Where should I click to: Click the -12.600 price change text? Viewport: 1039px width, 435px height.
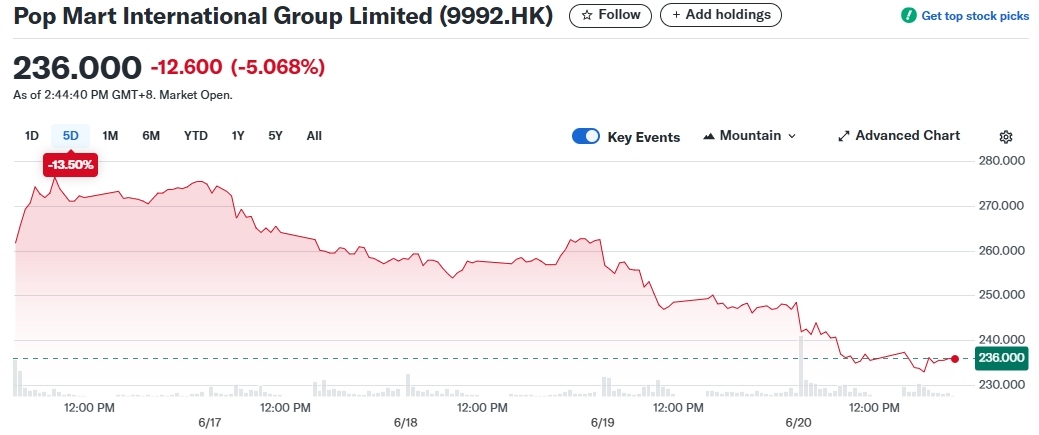click(x=187, y=68)
